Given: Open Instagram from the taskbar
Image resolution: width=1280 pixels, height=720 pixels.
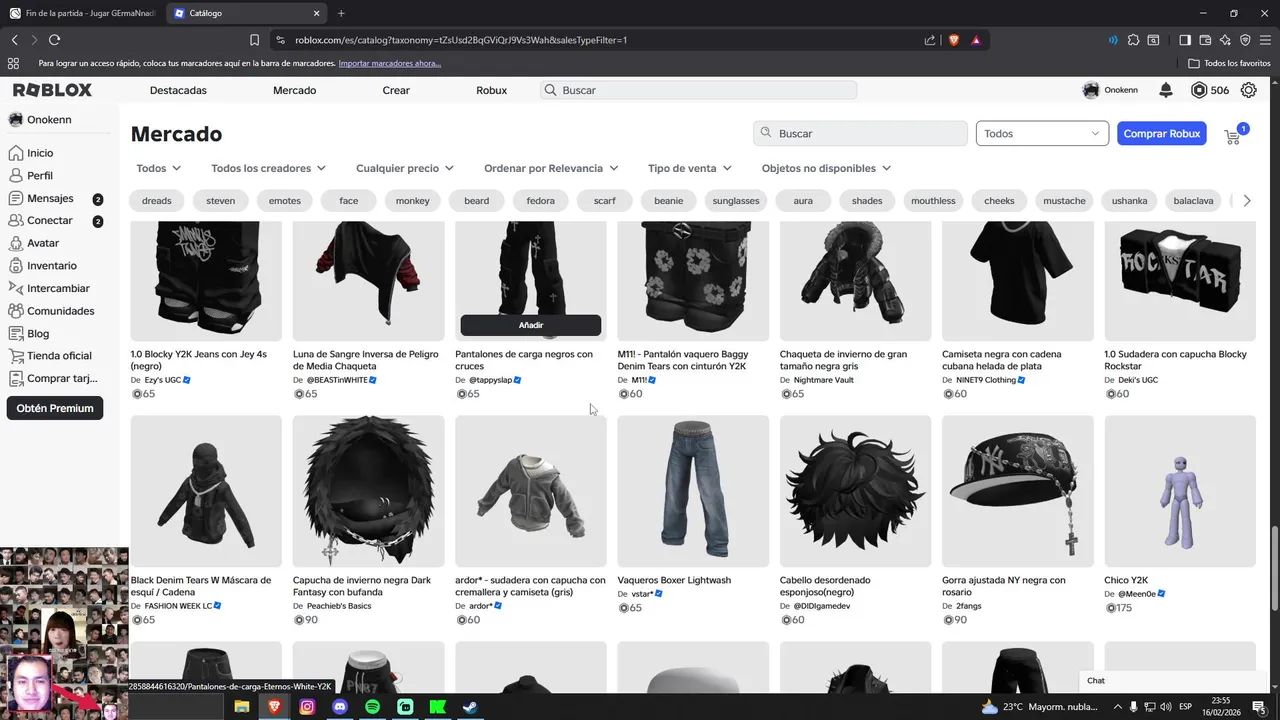Looking at the screenshot, I should 307,707.
